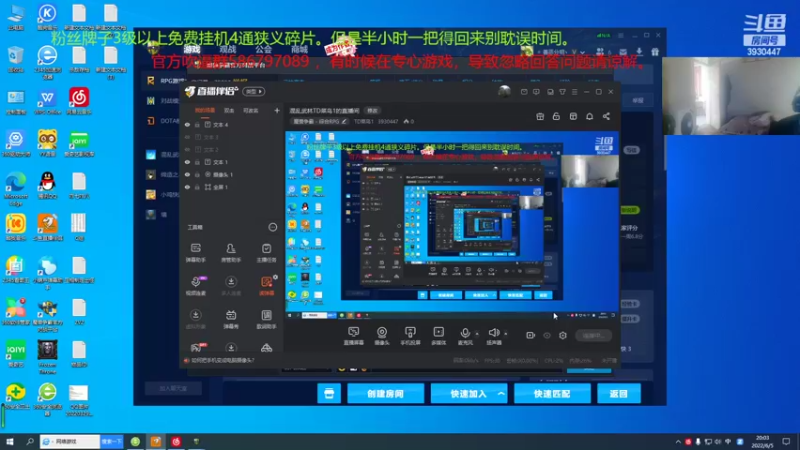Toggle visibility of 全屏 1 layer
The height and width of the screenshot is (450, 800).
pyautogui.click(x=187, y=187)
